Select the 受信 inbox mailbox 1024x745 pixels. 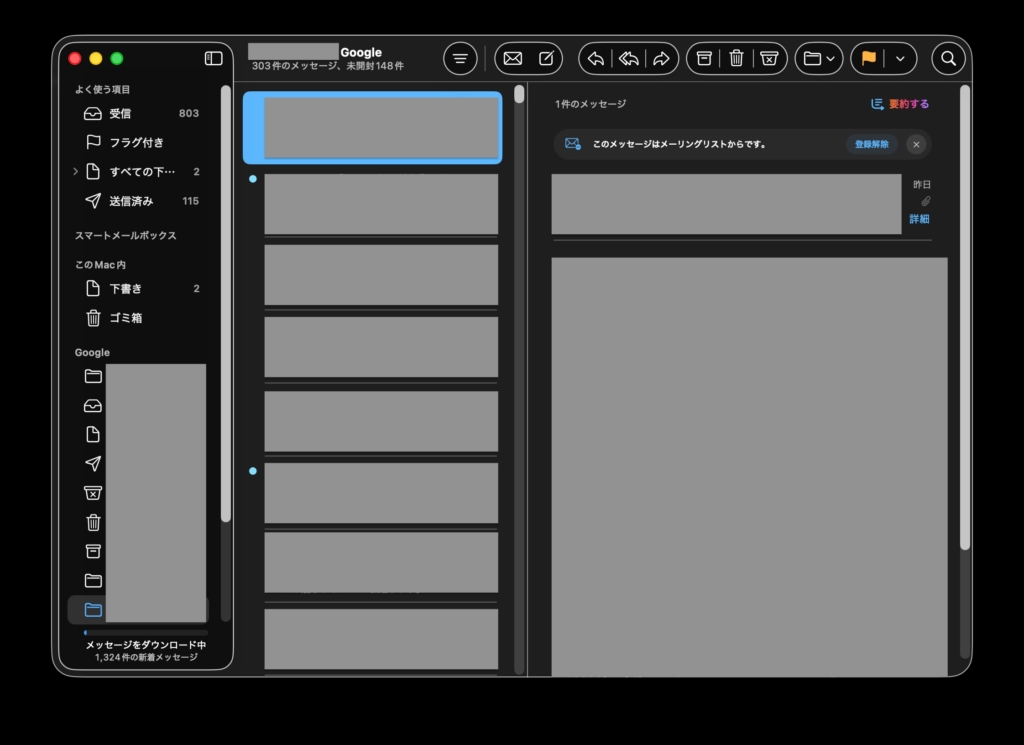[x=120, y=114]
